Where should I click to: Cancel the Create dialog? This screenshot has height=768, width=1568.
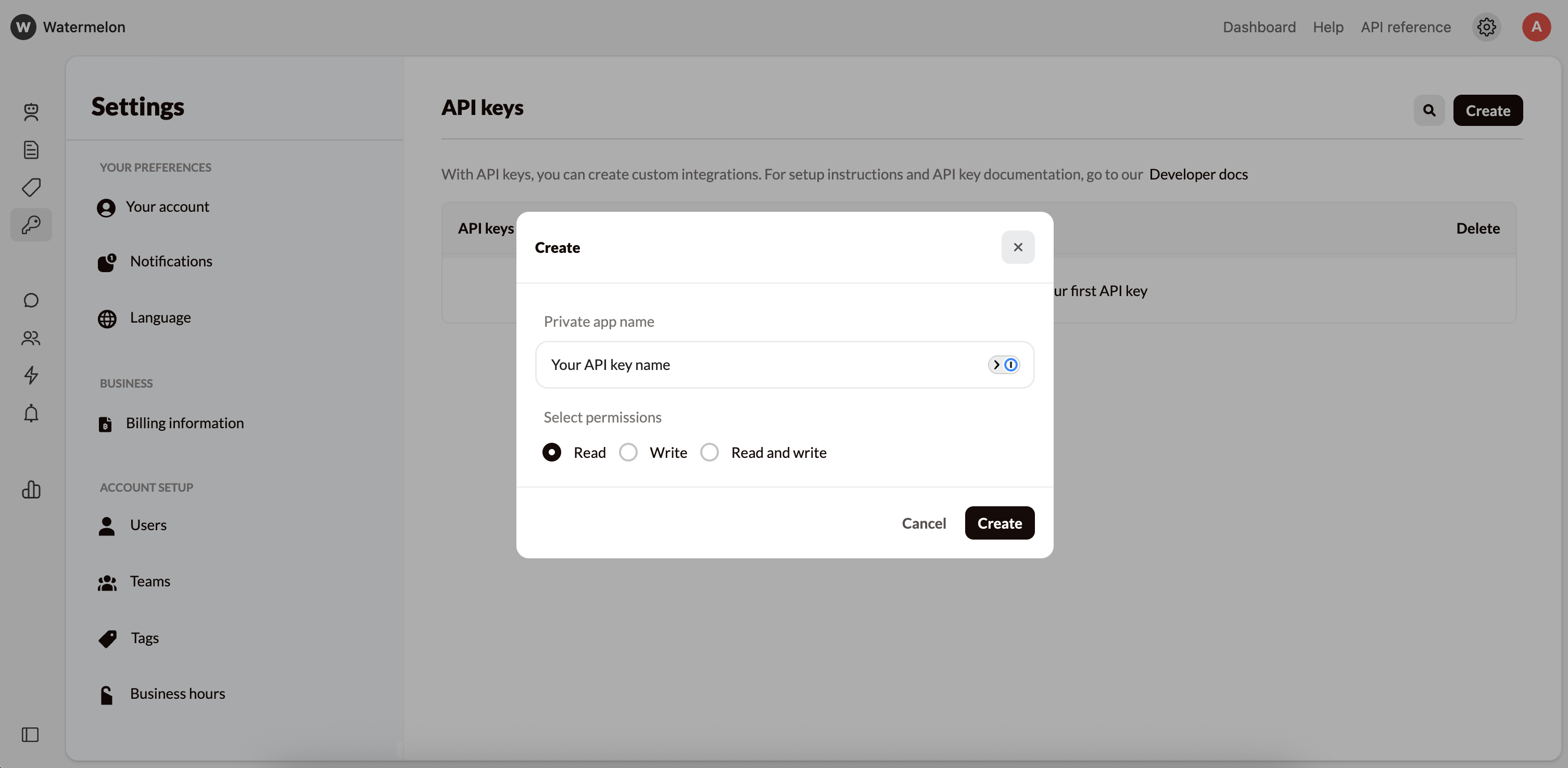click(924, 523)
